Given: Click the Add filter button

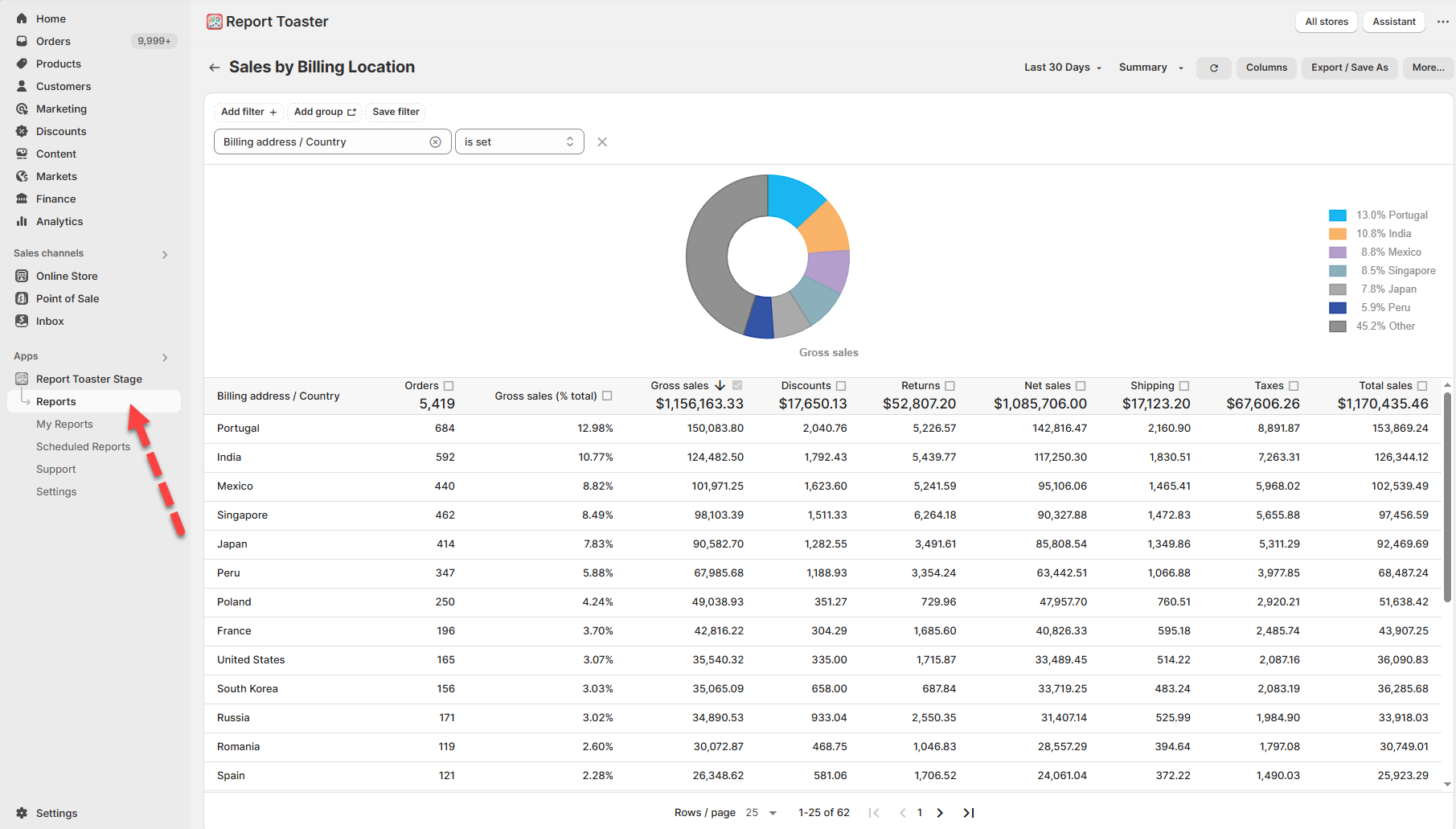Looking at the screenshot, I should coord(248,112).
